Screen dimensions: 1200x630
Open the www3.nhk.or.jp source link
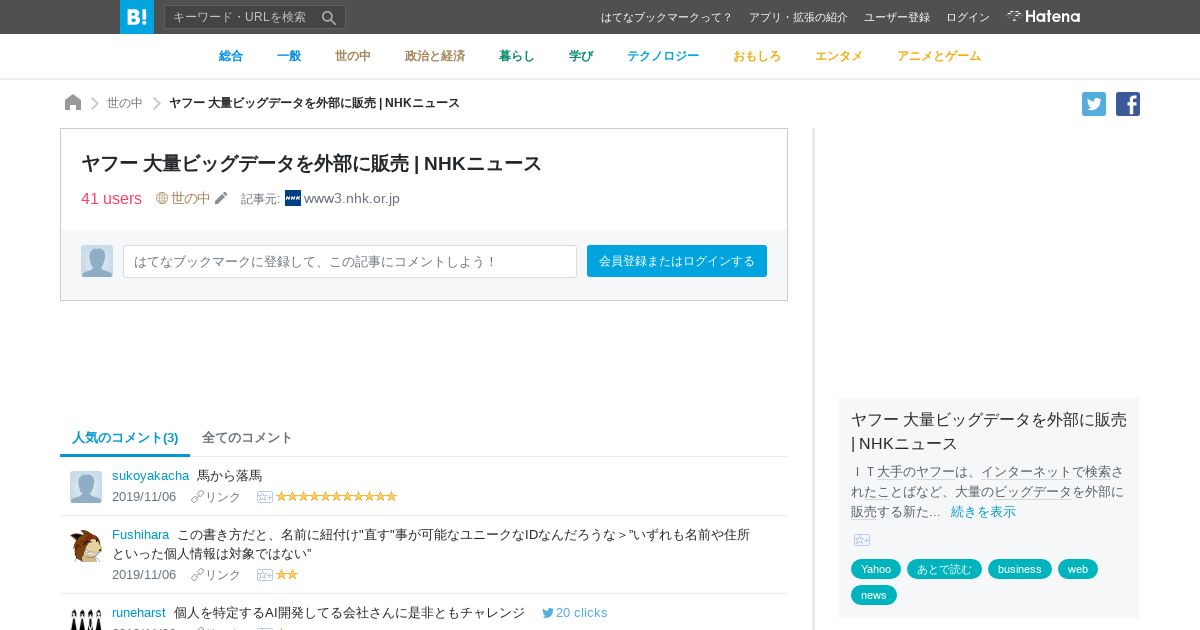point(352,198)
